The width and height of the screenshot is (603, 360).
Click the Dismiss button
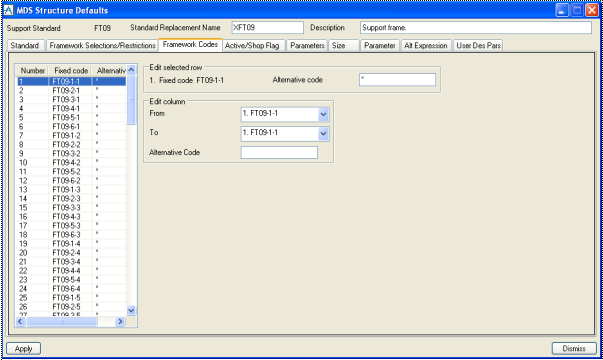574,348
